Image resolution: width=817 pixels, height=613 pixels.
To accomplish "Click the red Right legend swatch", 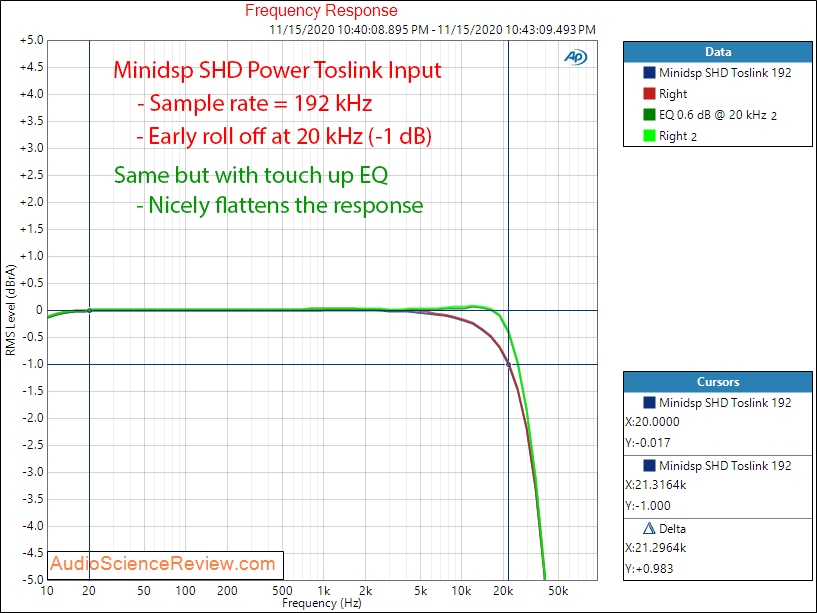I will point(649,94).
